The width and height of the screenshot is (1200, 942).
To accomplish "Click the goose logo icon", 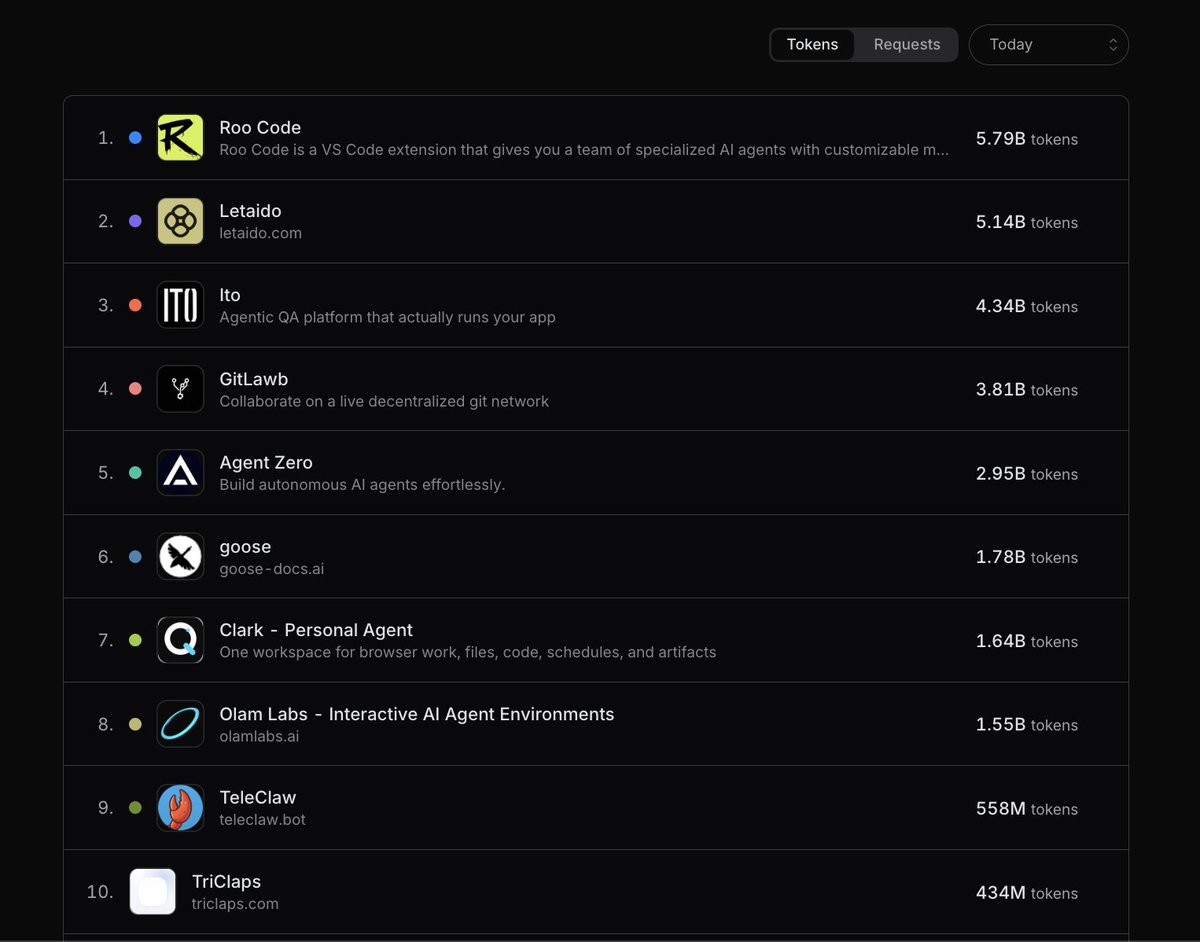I will coord(180,556).
